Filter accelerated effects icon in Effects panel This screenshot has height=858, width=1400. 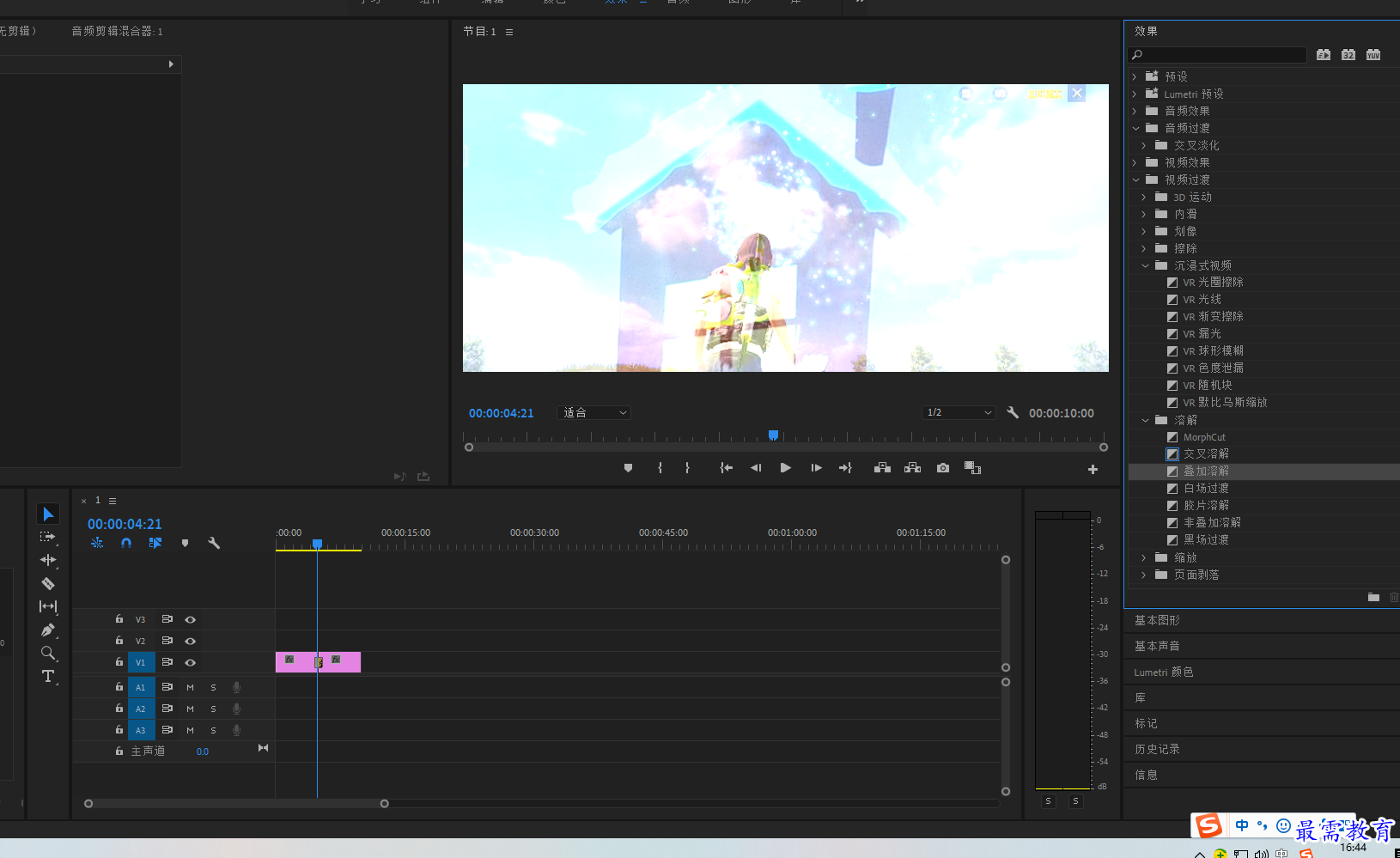pyautogui.click(x=1324, y=55)
